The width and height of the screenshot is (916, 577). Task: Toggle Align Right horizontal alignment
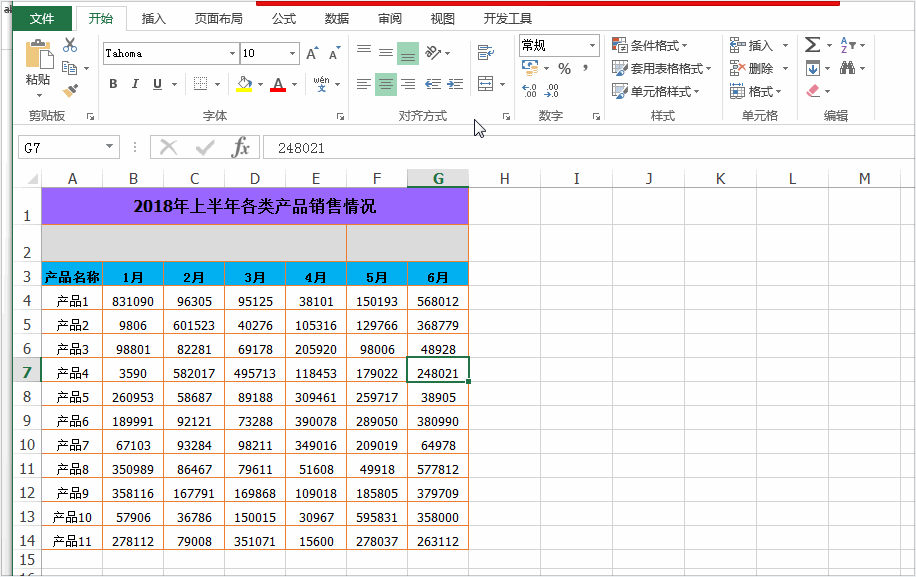[x=408, y=84]
